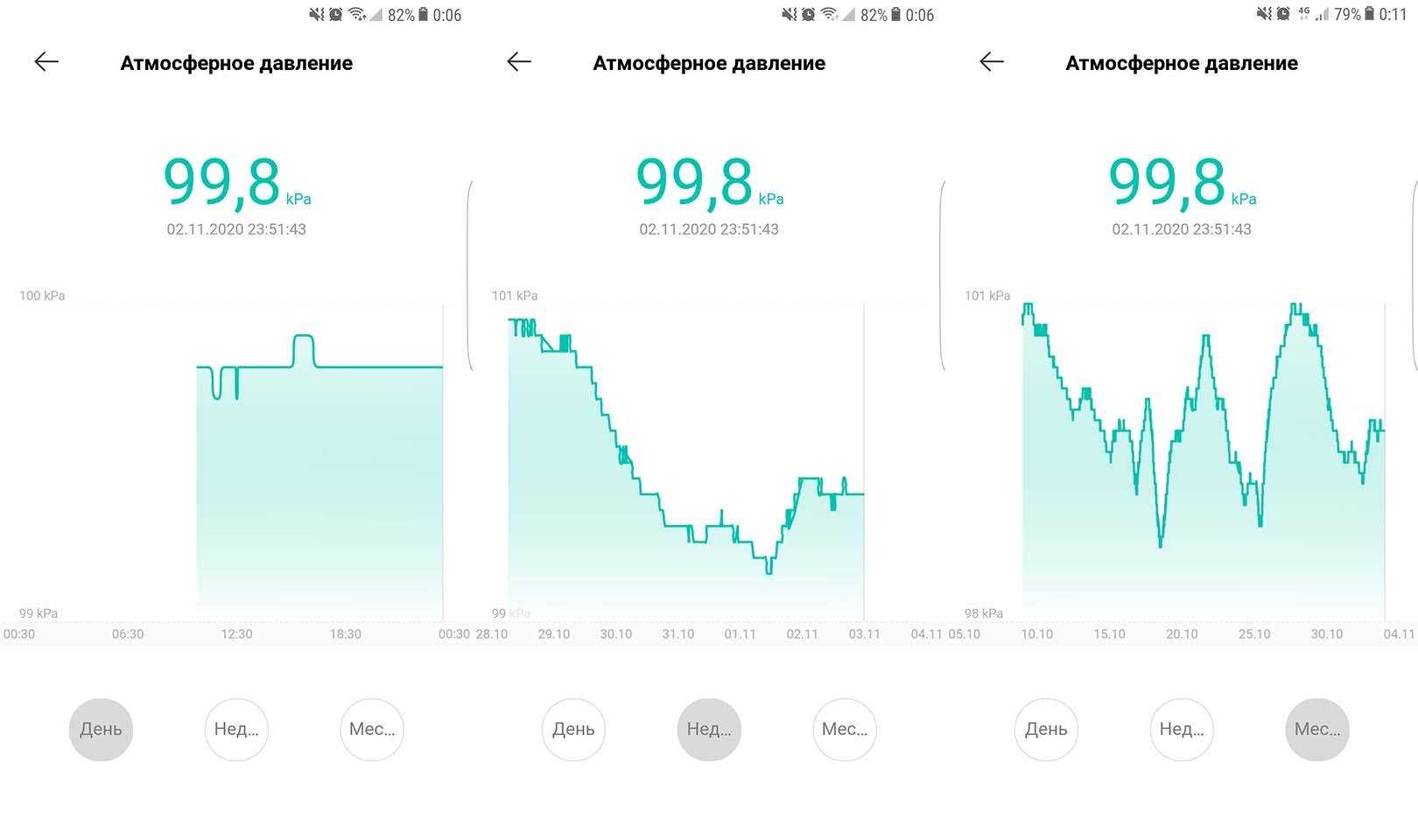Viewport: 1418px width, 840px height.
Task: Switch to День view on the middle screen
Action: pyautogui.click(x=573, y=729)
